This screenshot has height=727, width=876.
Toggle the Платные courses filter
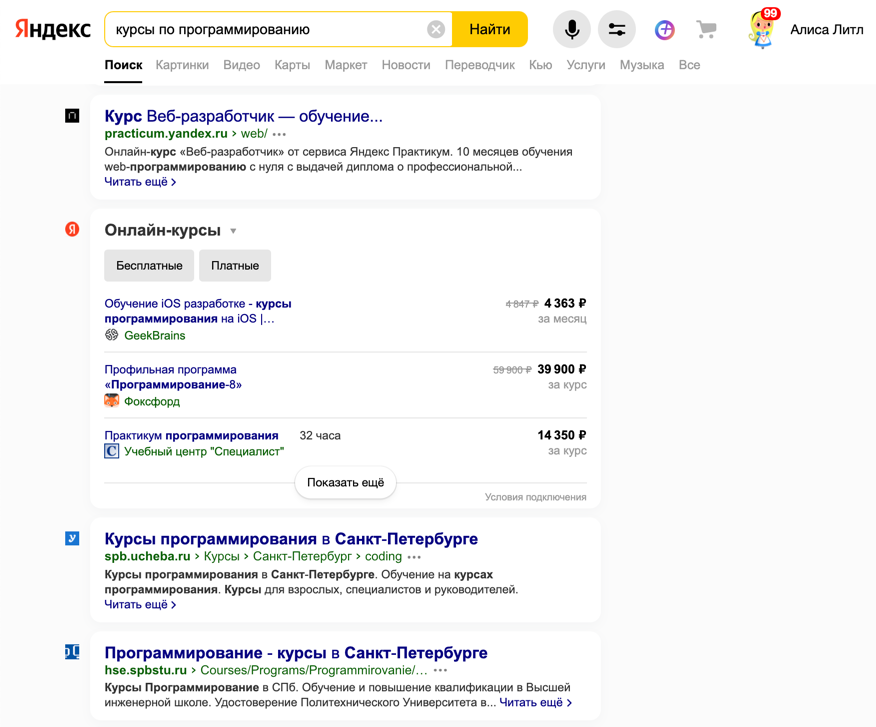pyautogui.click(x=235, y=266)
